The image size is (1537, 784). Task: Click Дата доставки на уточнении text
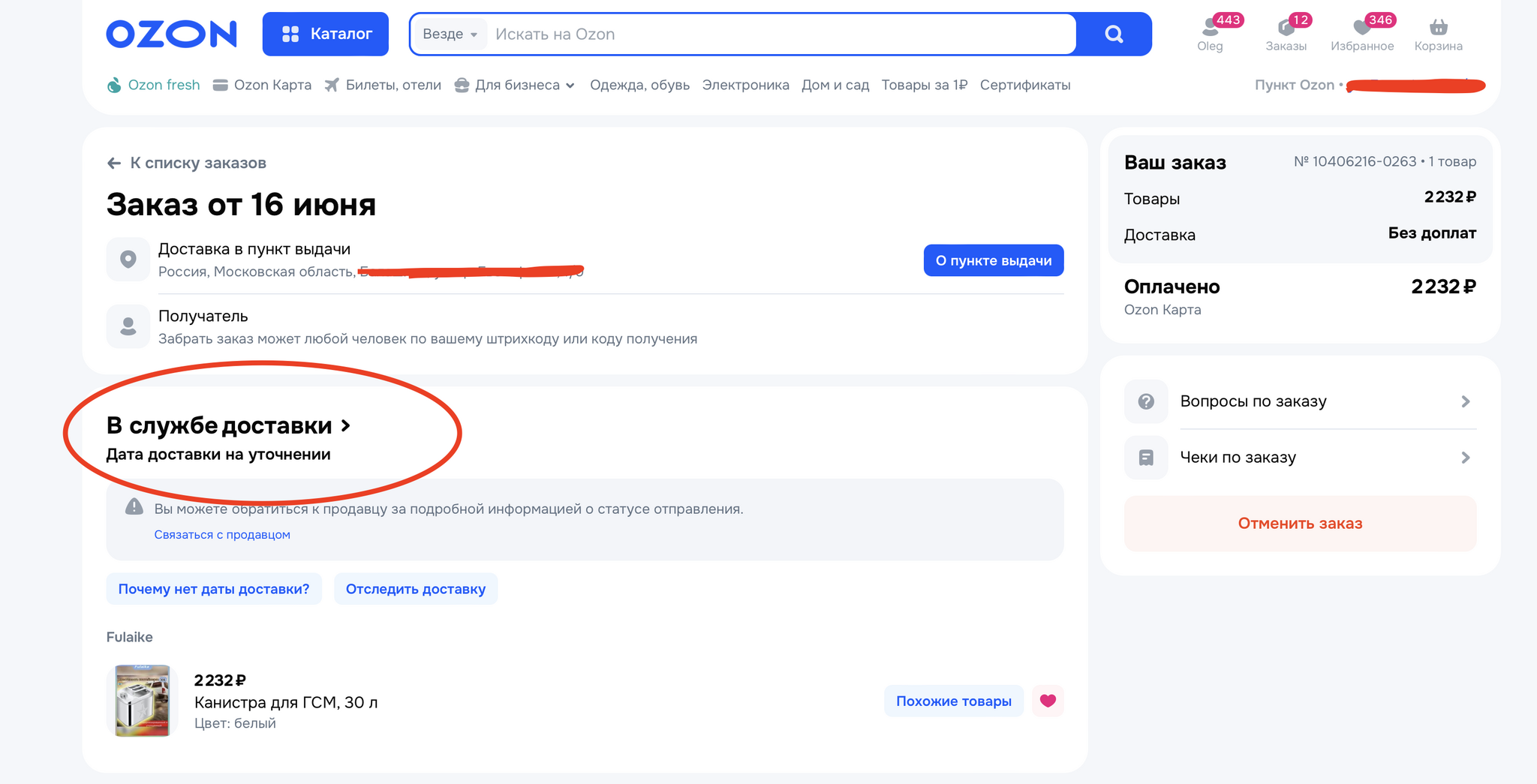(218, 455)
